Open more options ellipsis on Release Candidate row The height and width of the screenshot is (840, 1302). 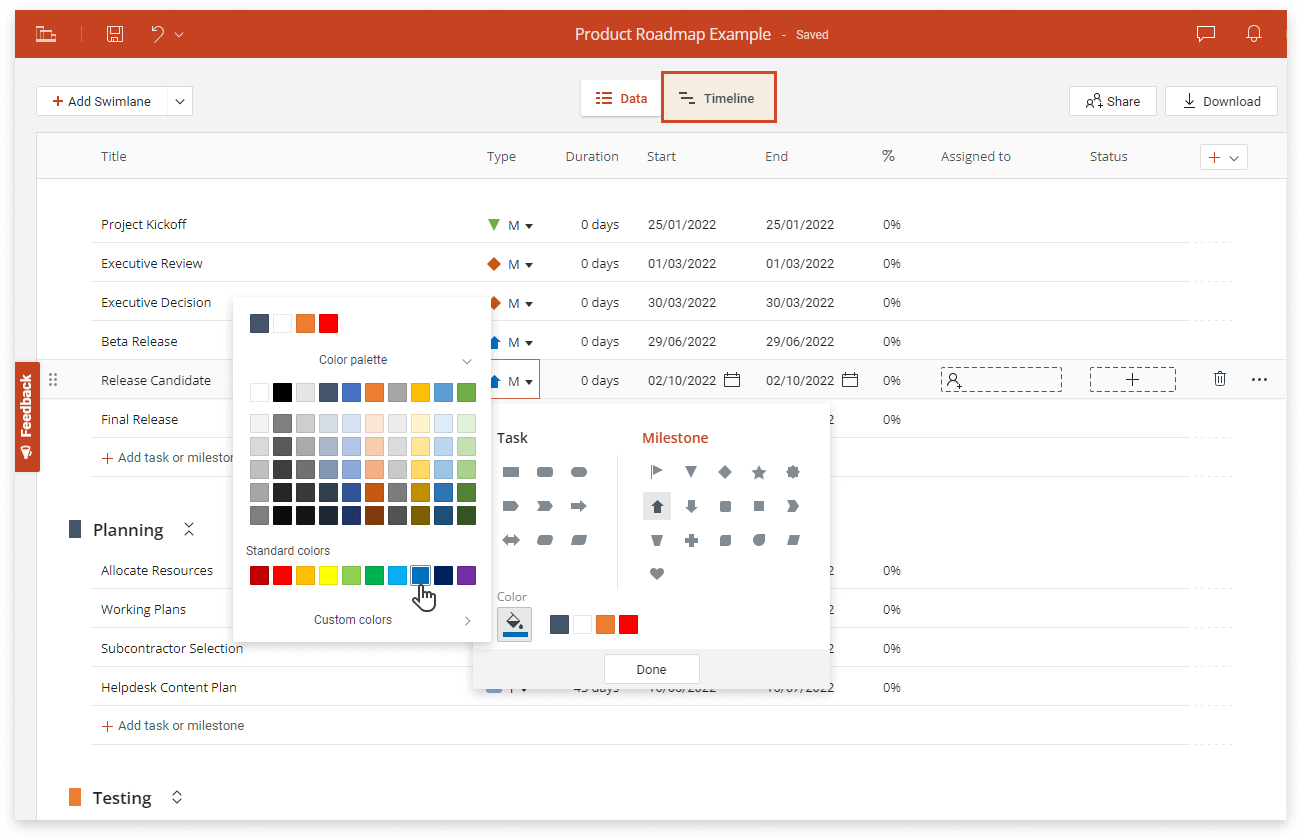pos(1259,379)
